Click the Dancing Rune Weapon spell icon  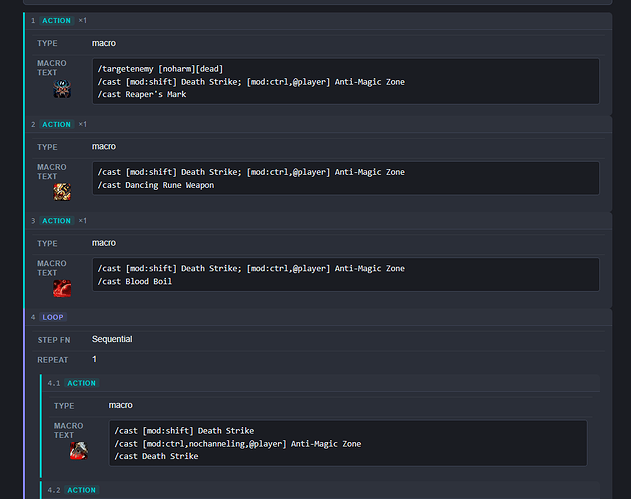tap(62, 192)
